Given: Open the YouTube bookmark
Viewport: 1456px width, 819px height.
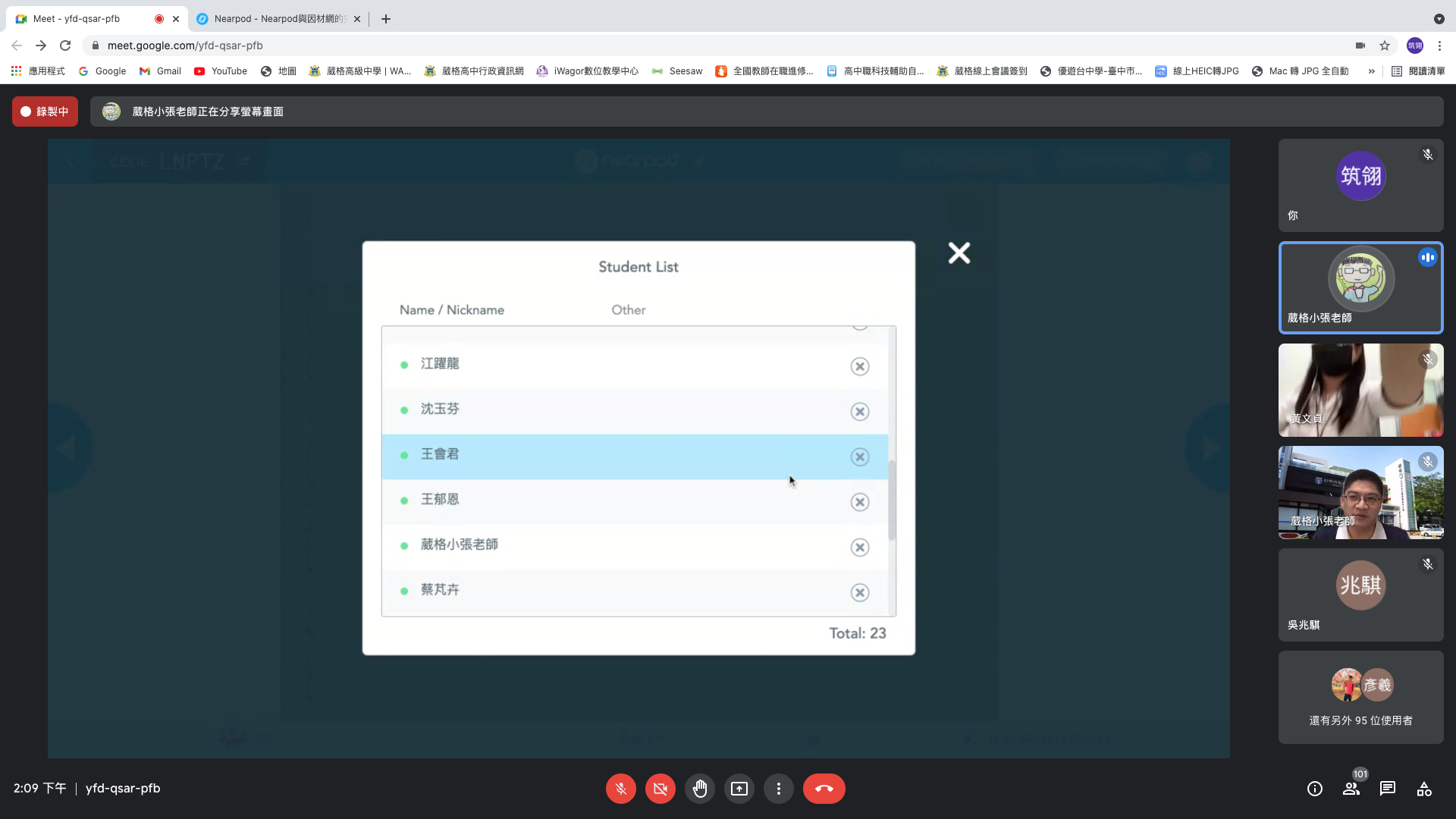Looking at the screenshot, I should tap(221, 71).
